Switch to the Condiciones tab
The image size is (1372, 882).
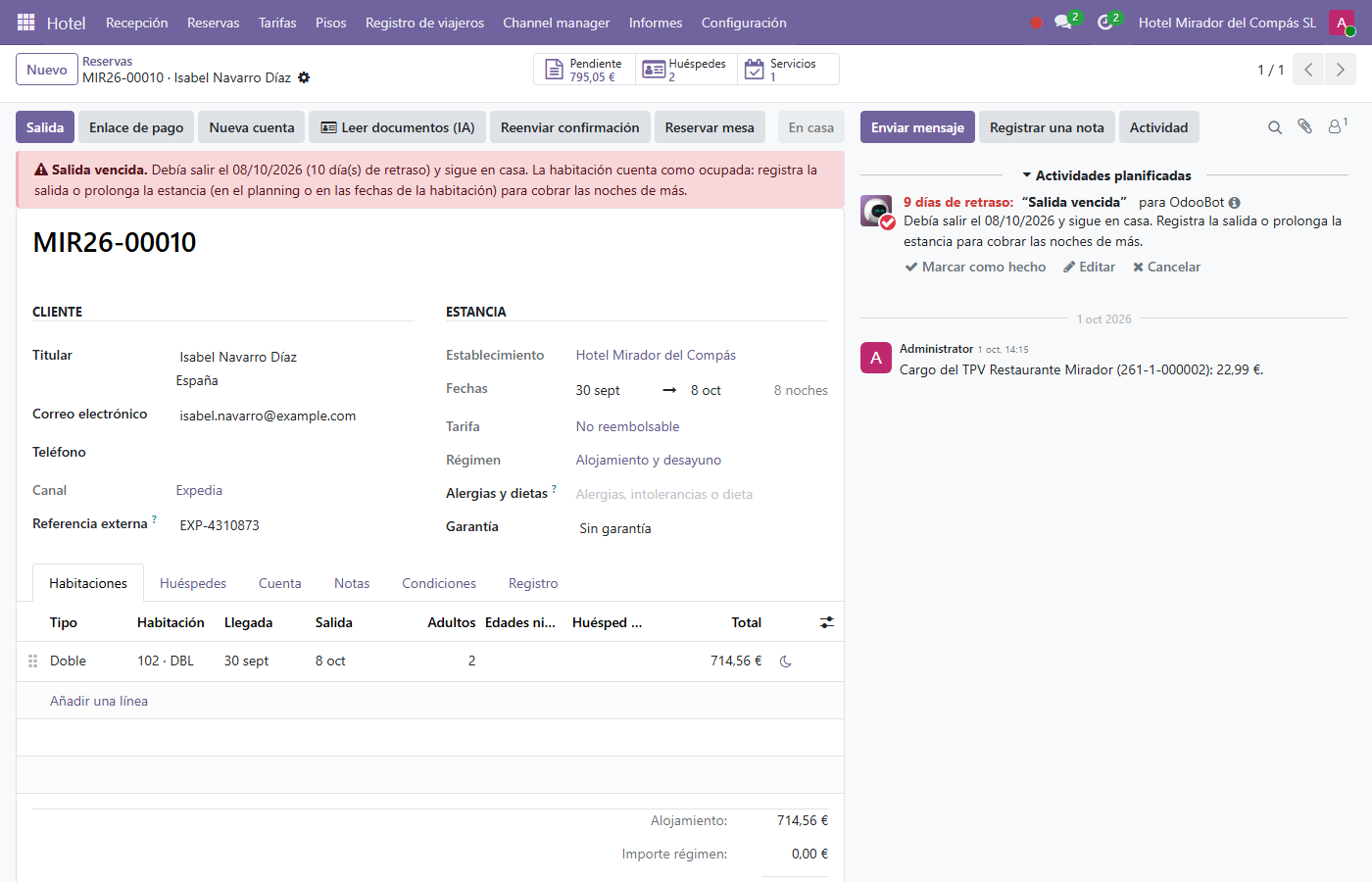439,583
